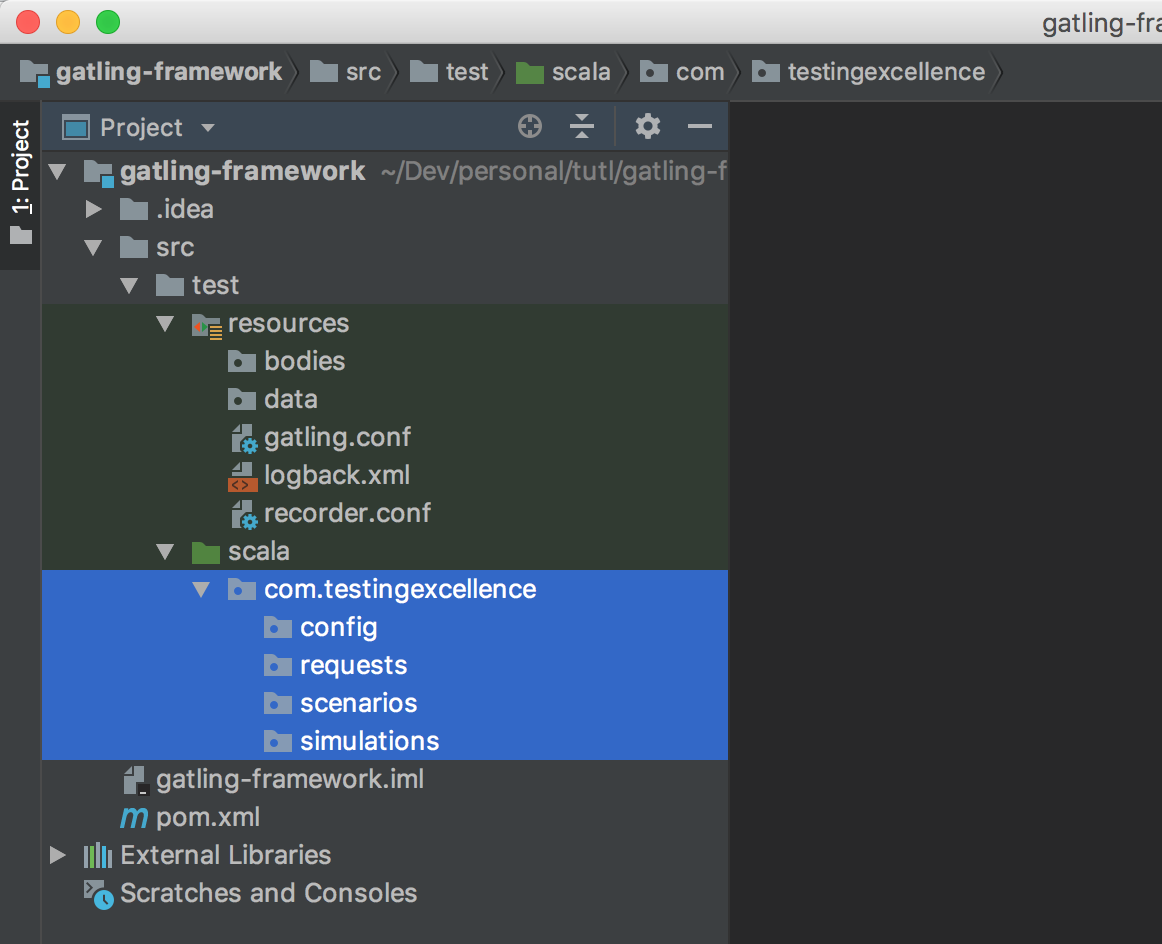
Task: Click the locate/scroll from source target icon
Action: pos(530,127)
